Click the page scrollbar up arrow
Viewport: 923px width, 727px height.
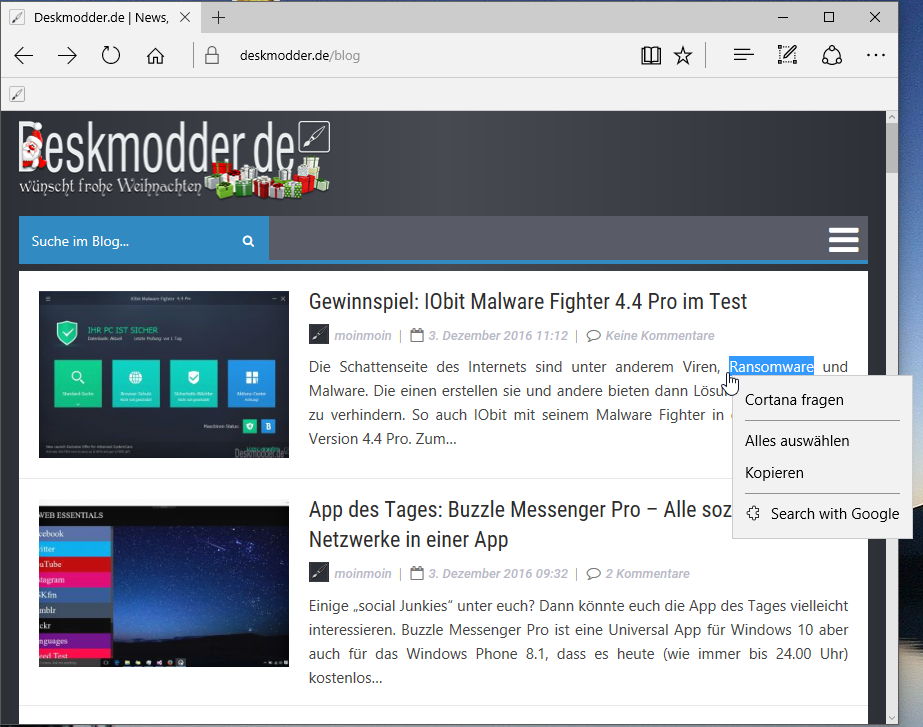892,117
